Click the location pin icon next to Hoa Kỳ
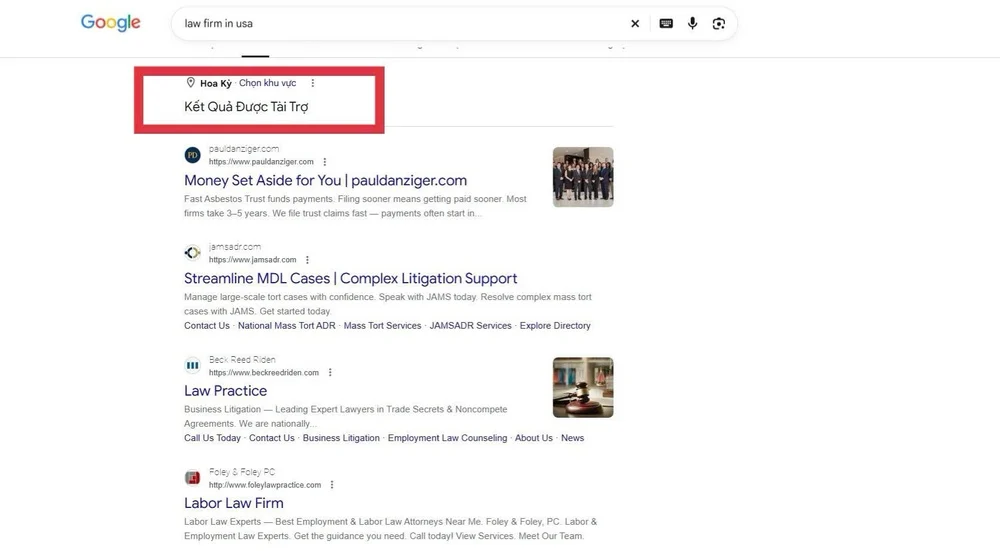 [x=190, y=82]
